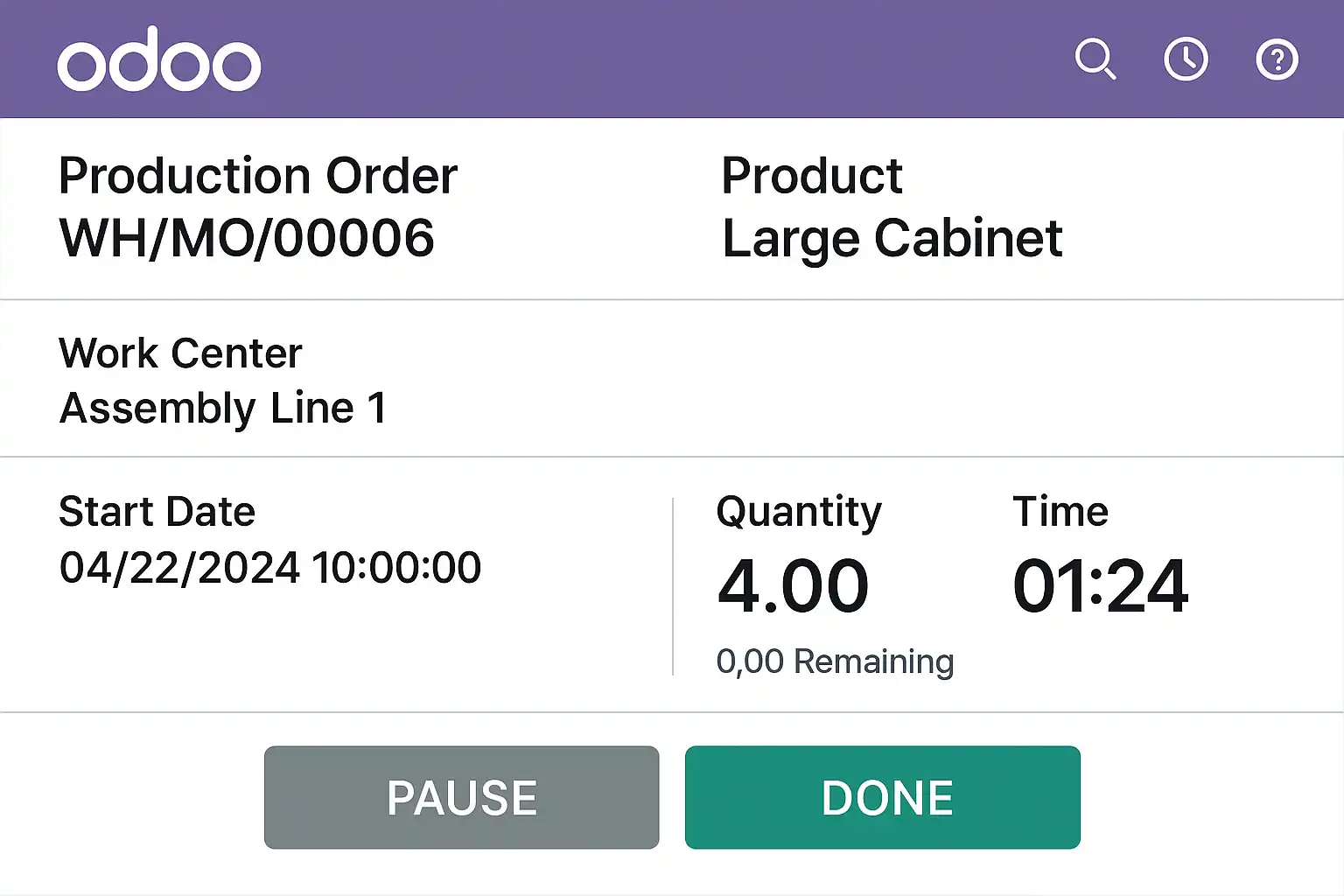Click the Work Center label

pos(180,353)
